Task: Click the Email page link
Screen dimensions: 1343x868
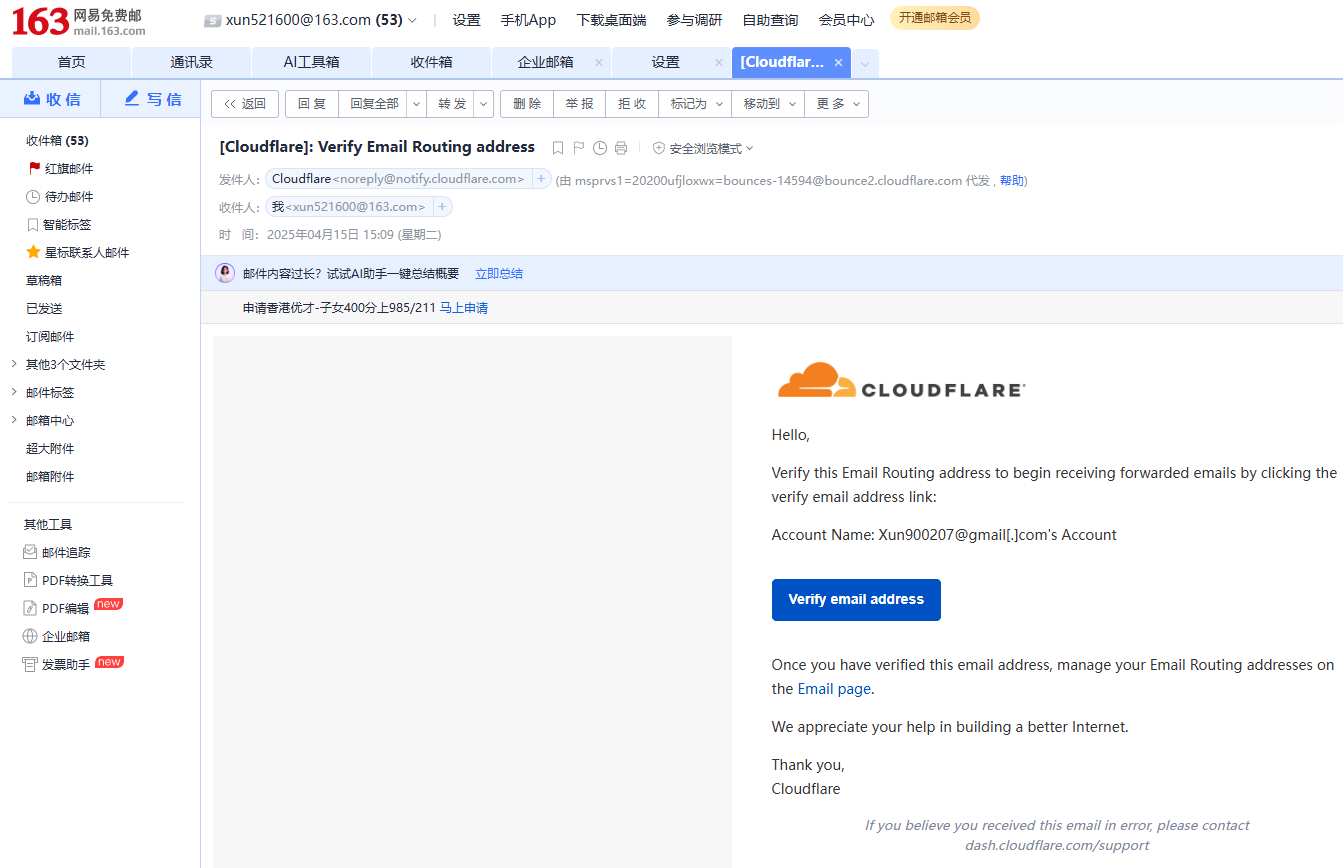Action: [834, 689]
